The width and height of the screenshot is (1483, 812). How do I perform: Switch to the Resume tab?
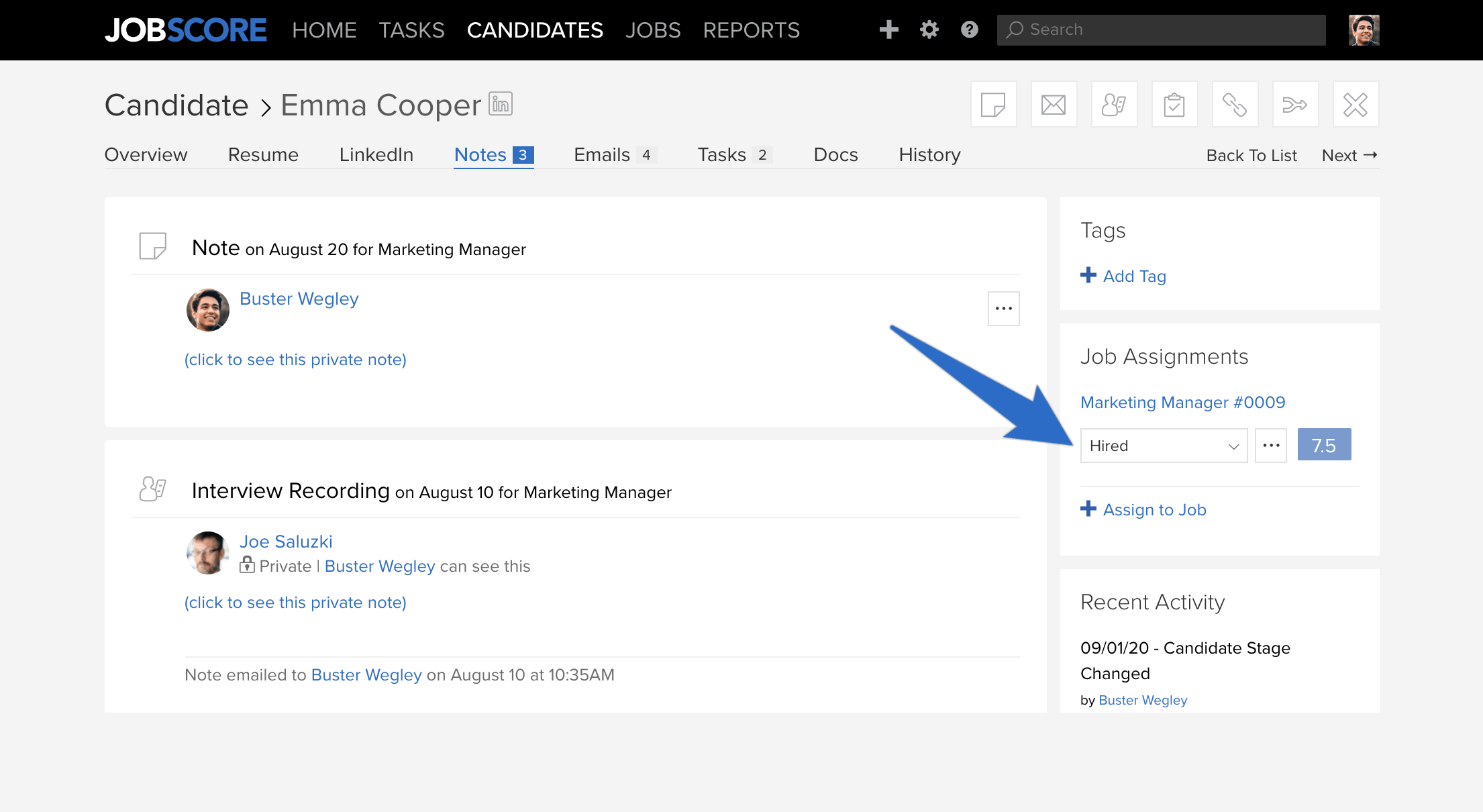(263, 155)
